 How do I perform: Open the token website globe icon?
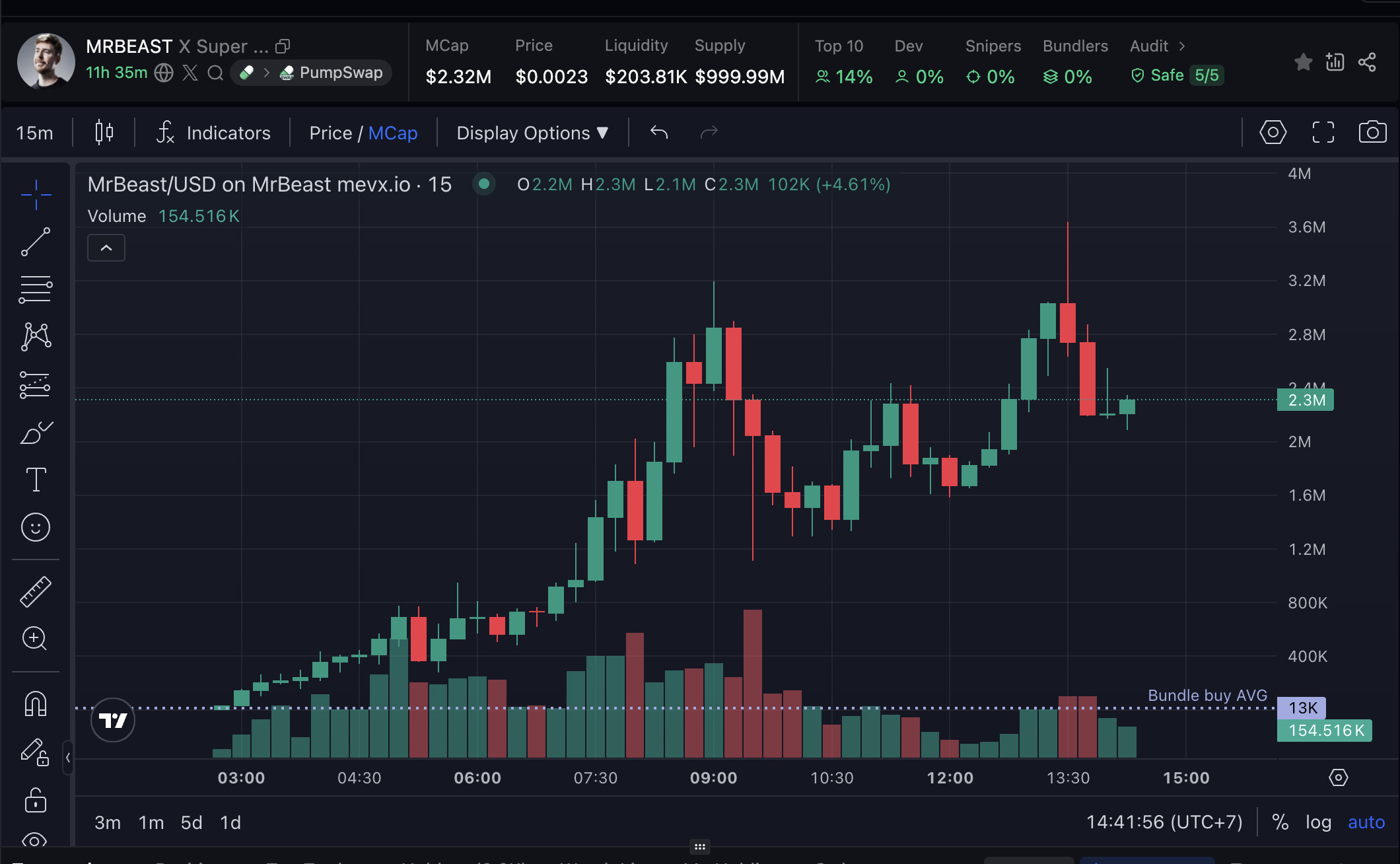(164, 73)
